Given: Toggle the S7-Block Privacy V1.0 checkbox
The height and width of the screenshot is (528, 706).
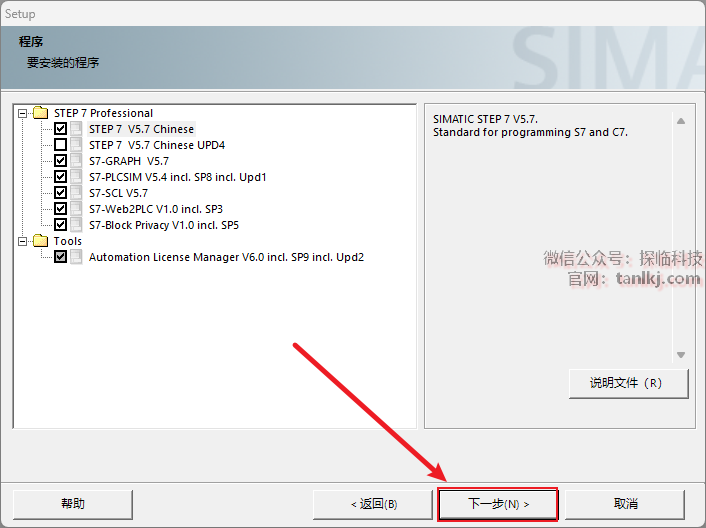Looking at the screenshot, I should pyautogui.click(x=60, y=225).
